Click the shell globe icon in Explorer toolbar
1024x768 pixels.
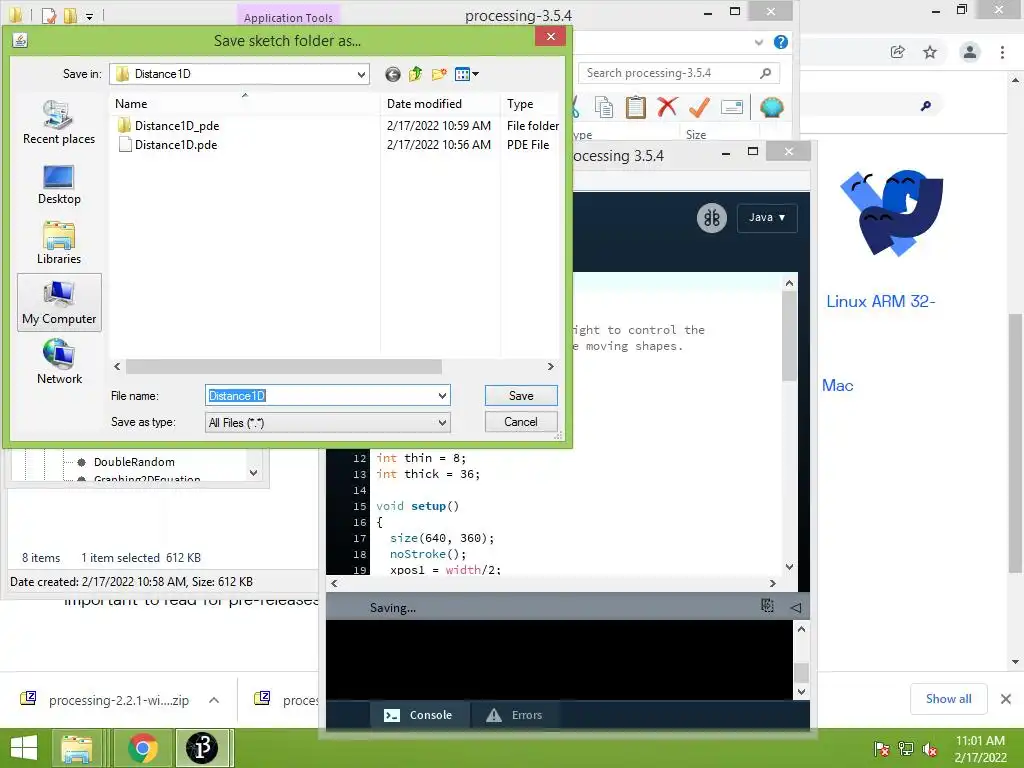tap(771, 107)
